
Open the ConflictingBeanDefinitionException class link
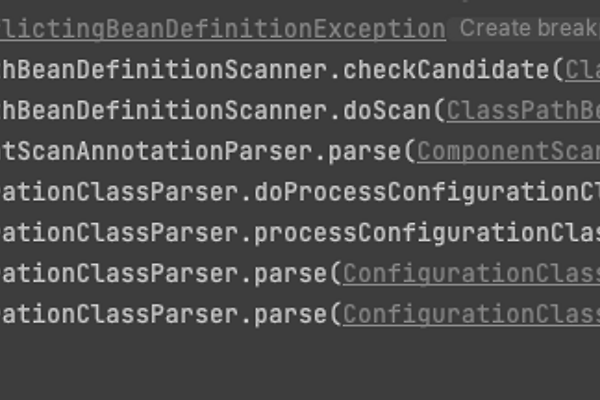pyautogui.click(x=225, y=29)
